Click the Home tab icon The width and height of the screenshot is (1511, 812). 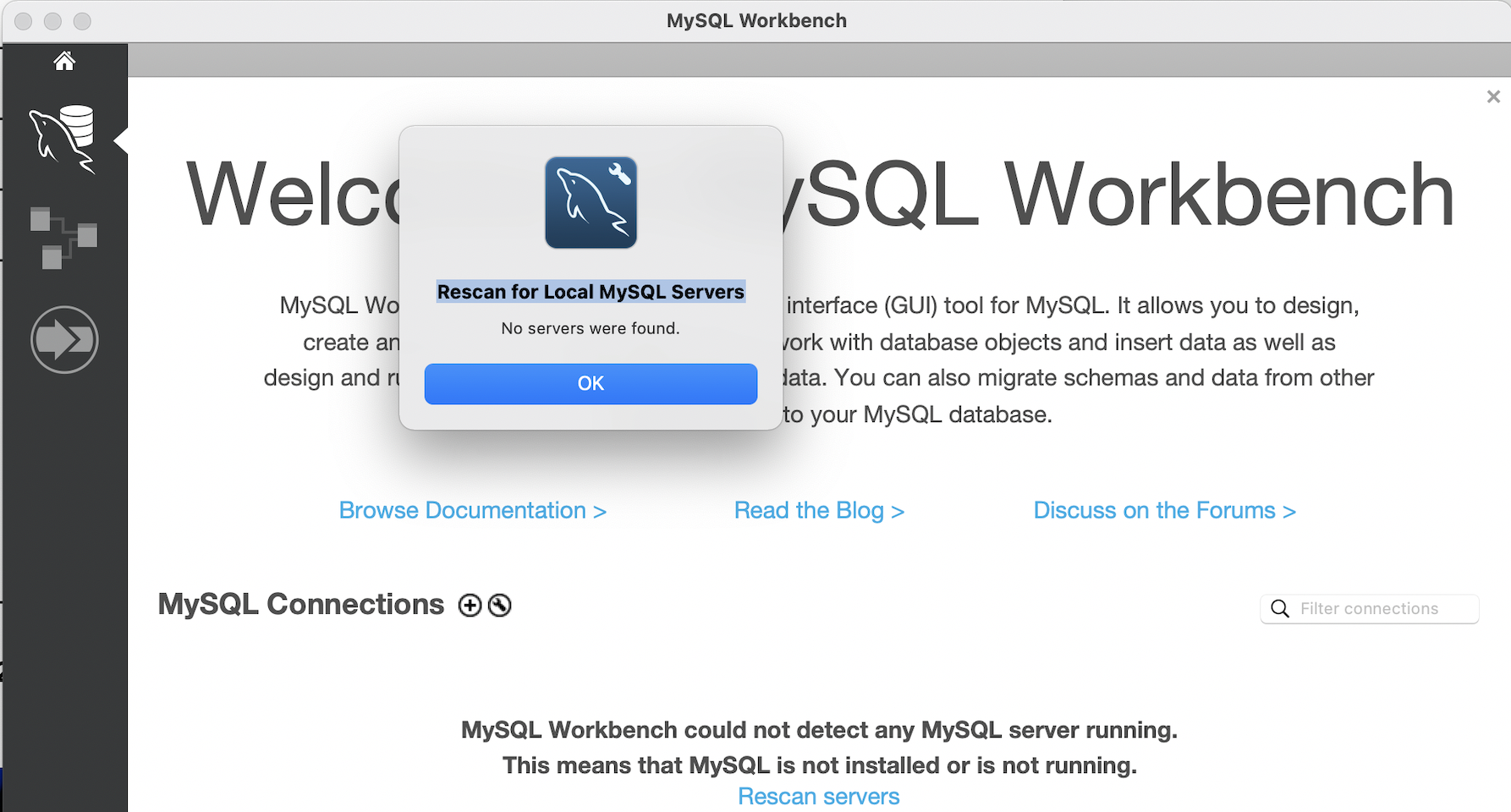tap(64, 61)
